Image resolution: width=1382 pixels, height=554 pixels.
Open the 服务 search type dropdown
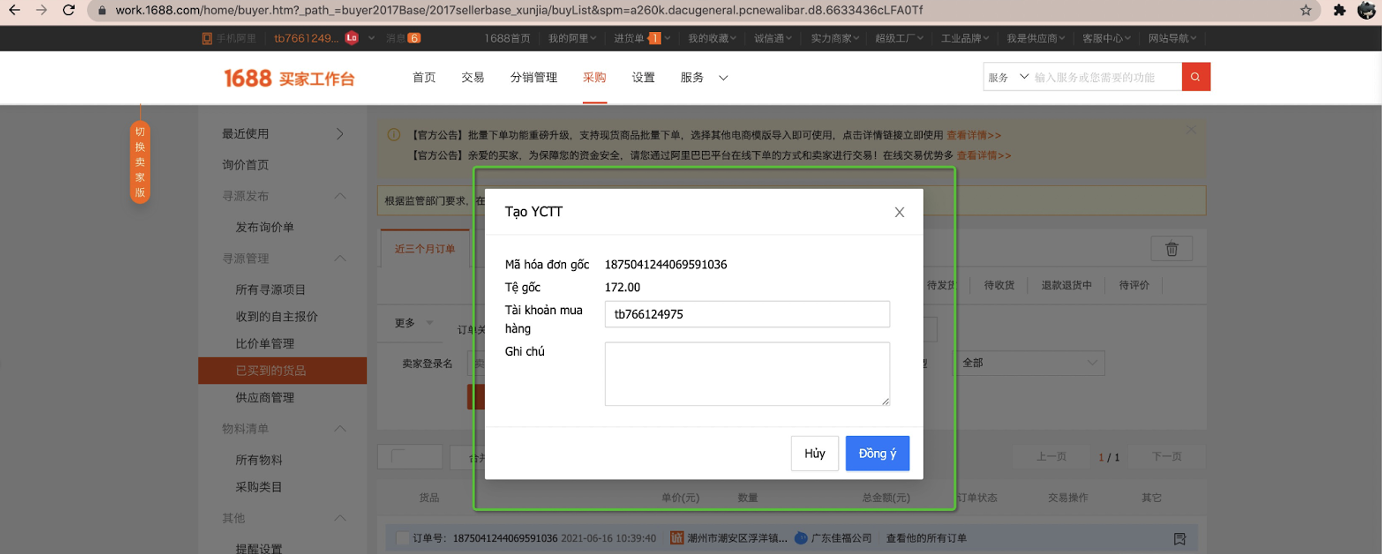click(x=1008, y=77)
